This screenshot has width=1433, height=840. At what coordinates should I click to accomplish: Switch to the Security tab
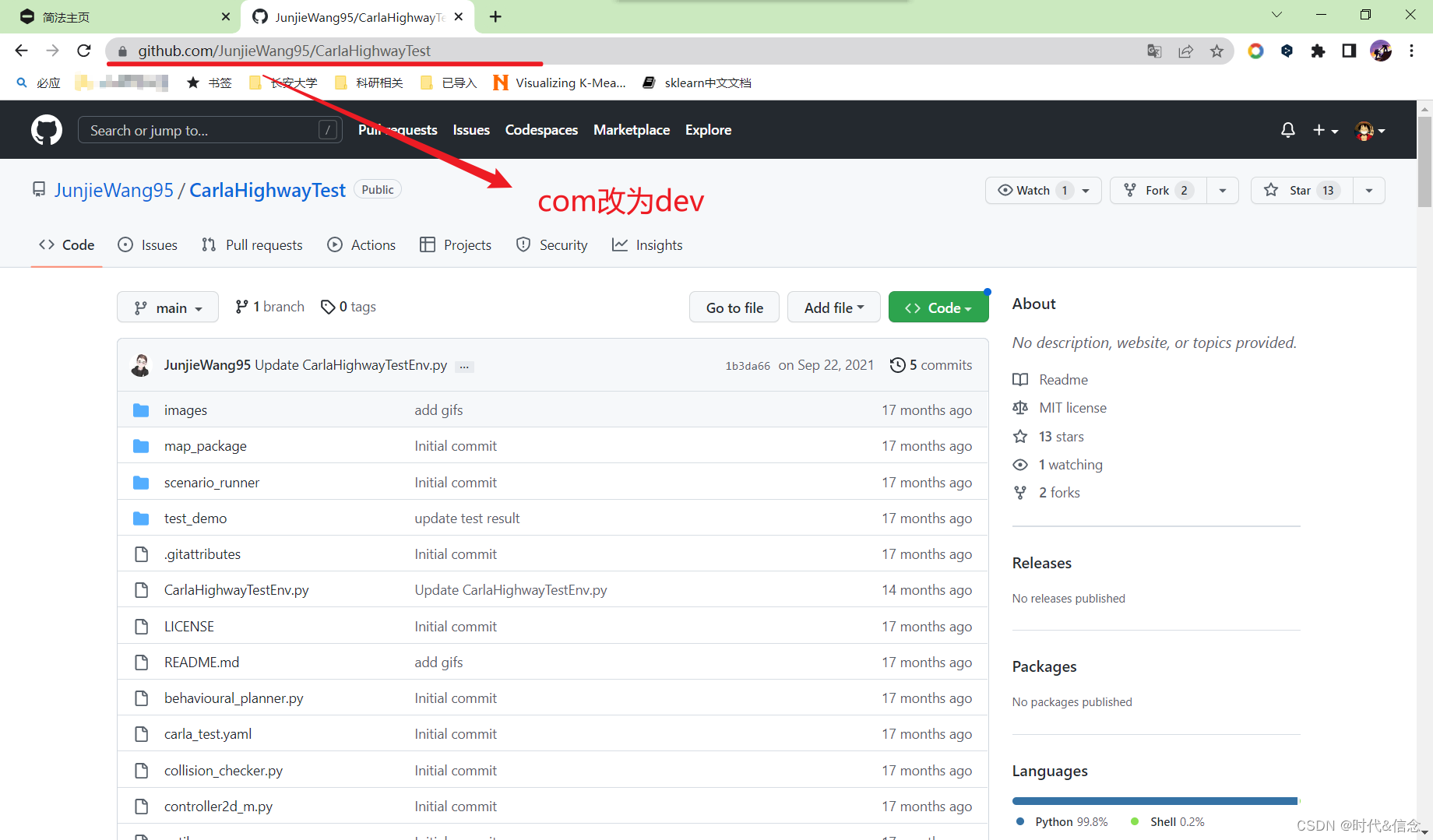pyautogui.click(x=552, y=245)
